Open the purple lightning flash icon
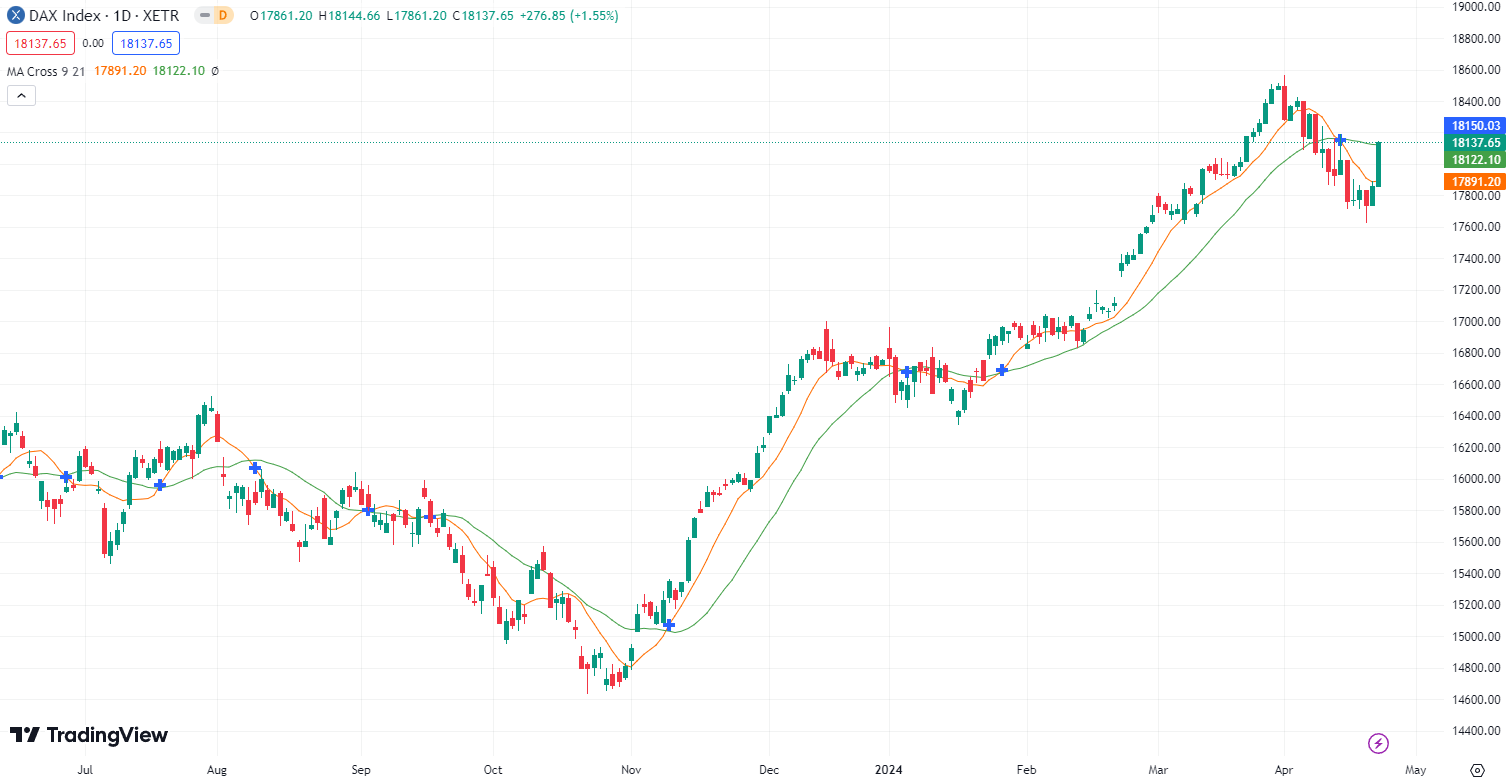The image size is (1508, 780). tap(1378, 743)
